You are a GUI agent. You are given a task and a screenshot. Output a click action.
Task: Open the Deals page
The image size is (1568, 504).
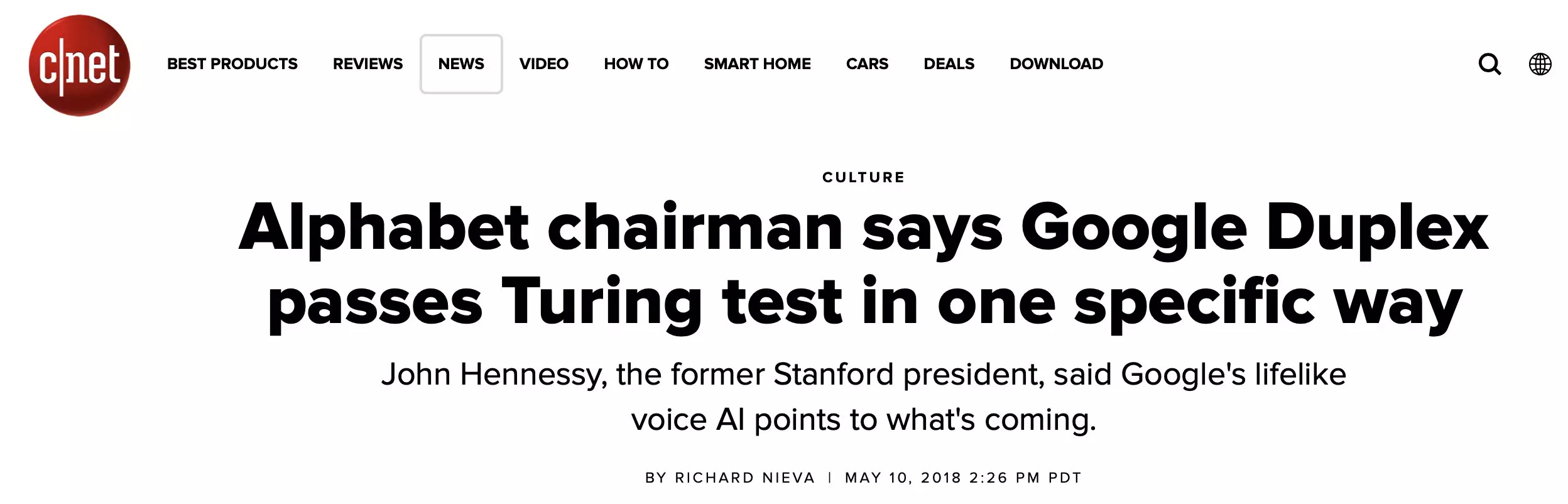(949, 64)
